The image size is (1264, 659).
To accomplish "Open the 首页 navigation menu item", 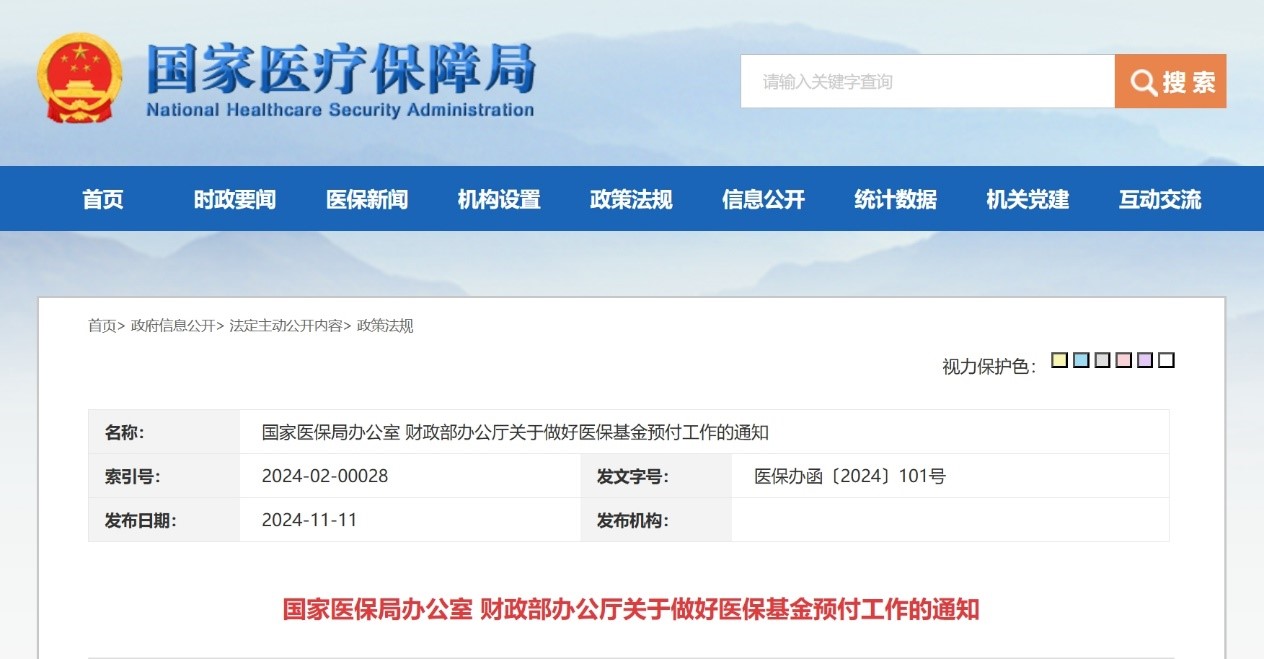I will (x=103, y=199).
